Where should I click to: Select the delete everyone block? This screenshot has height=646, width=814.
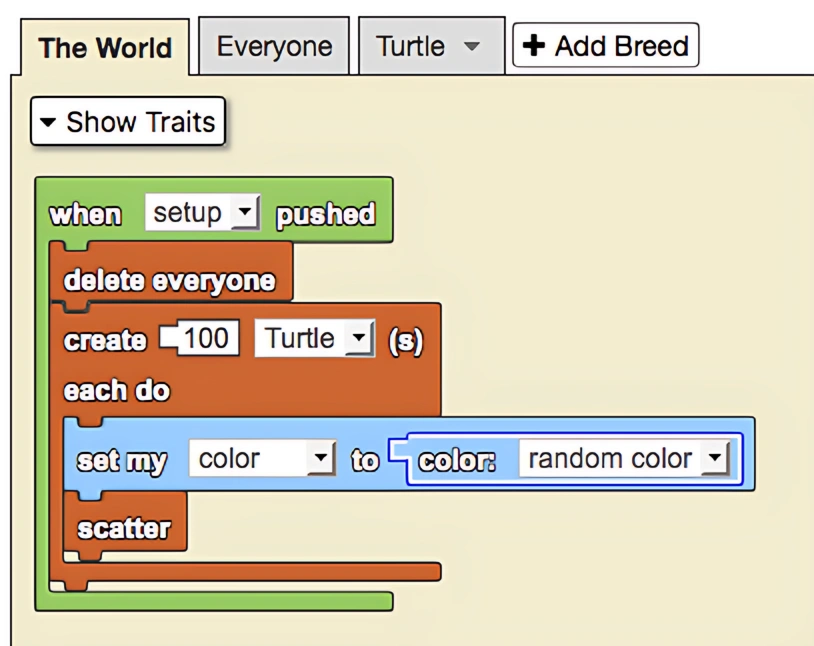(170, 280)
